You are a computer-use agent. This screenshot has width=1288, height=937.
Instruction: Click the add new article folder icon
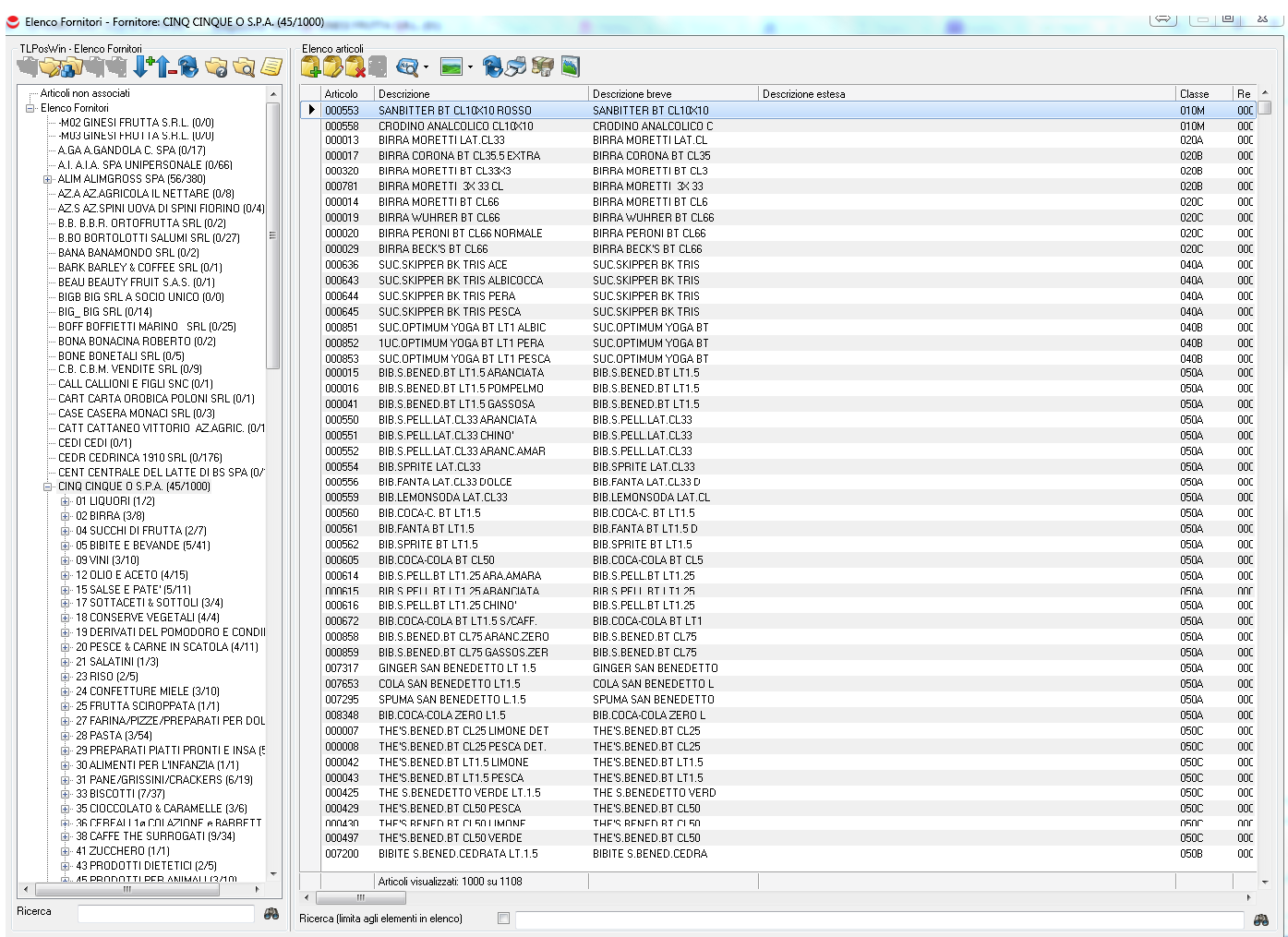[310, 66]
